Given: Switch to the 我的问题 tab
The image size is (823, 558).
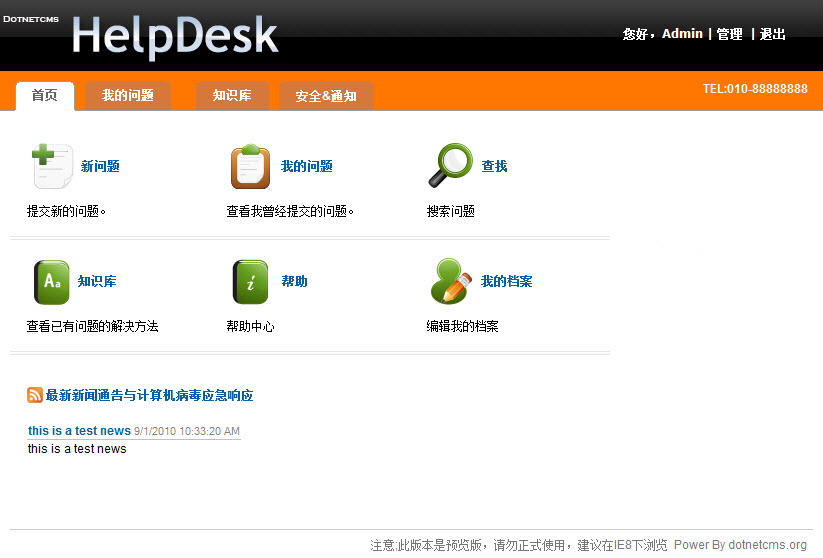Looking at the screenshot, I should [128, 96].
